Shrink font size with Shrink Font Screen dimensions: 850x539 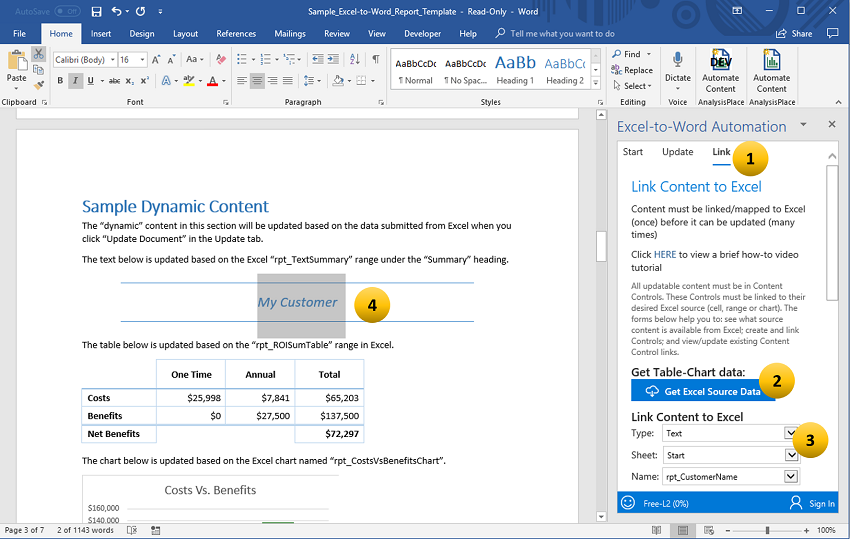[x=171, y=60]
